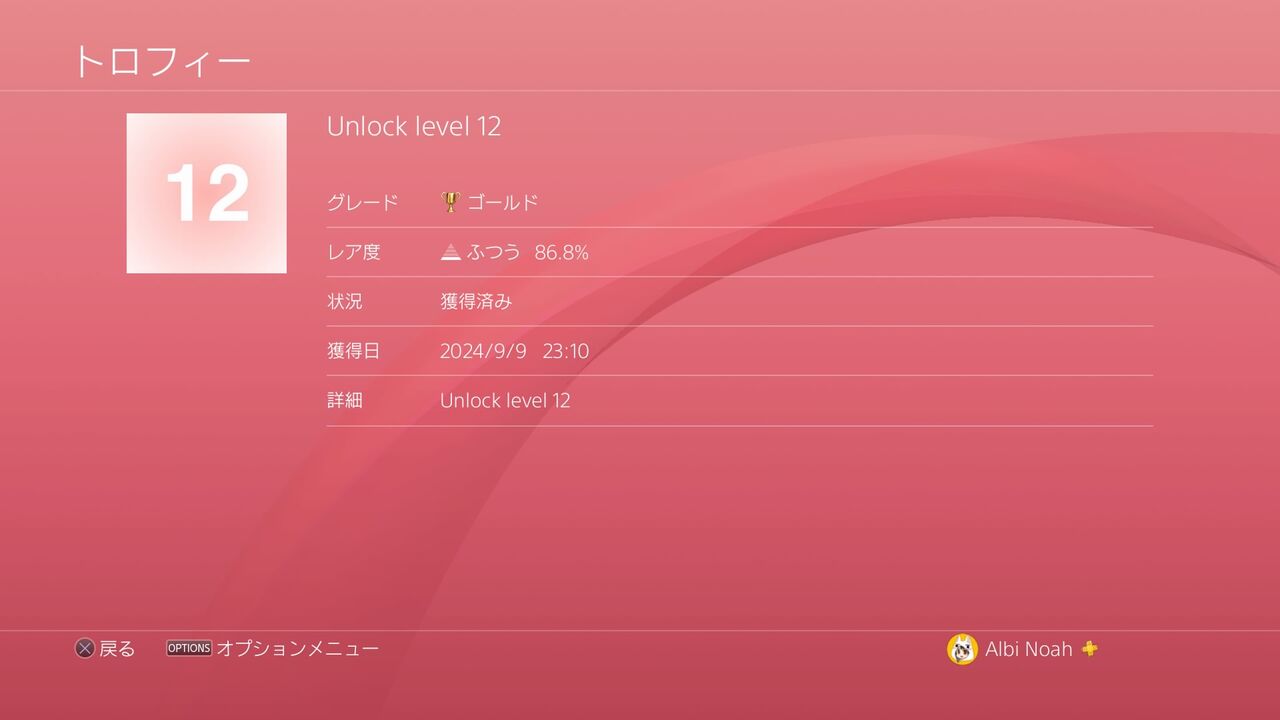Select the level 12 trophy image
1280x720 pixels.
(207, 193)
